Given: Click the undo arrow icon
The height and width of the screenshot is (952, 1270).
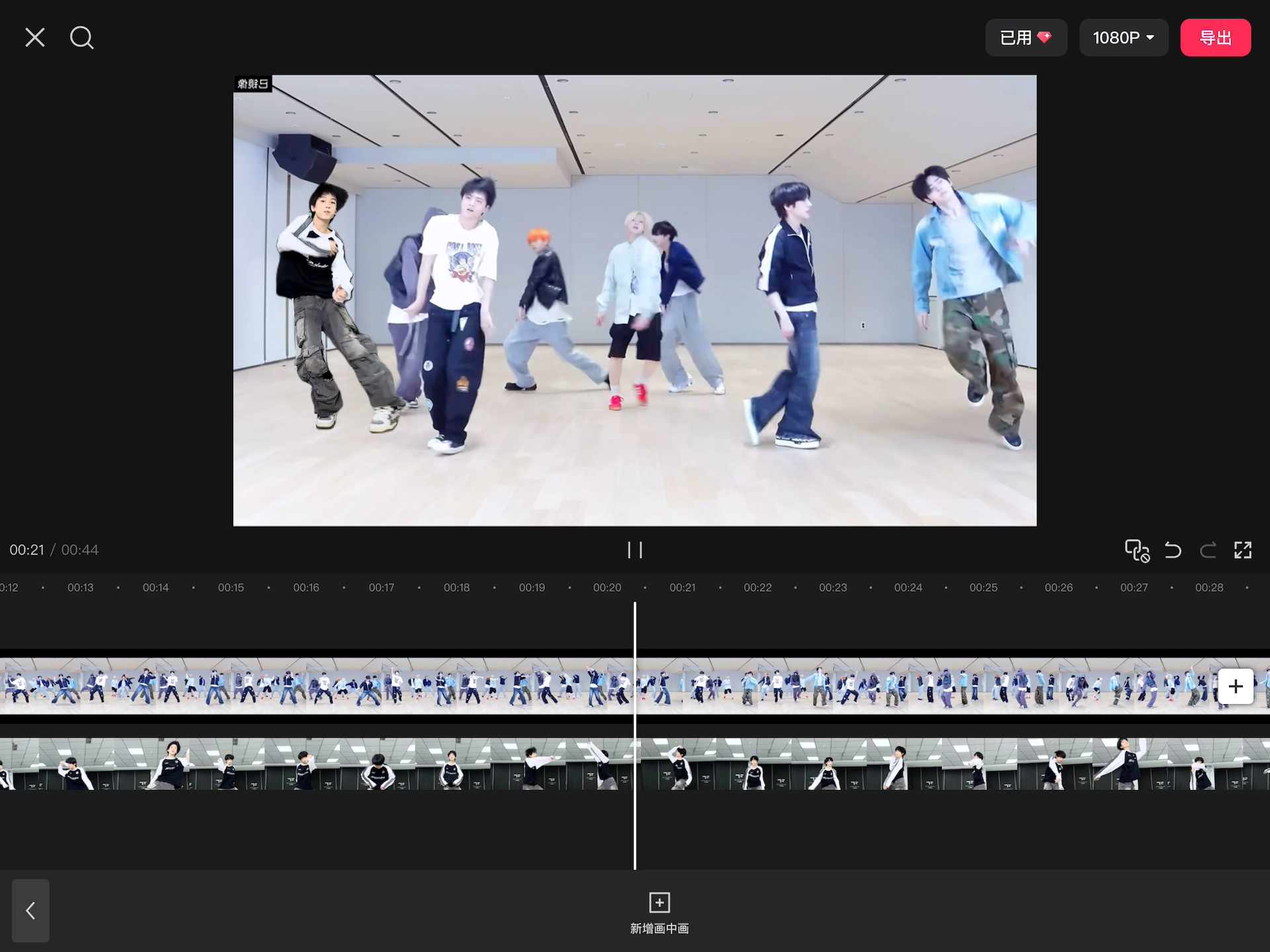Looking at the screenshot, I should (x=1173, y=550).
